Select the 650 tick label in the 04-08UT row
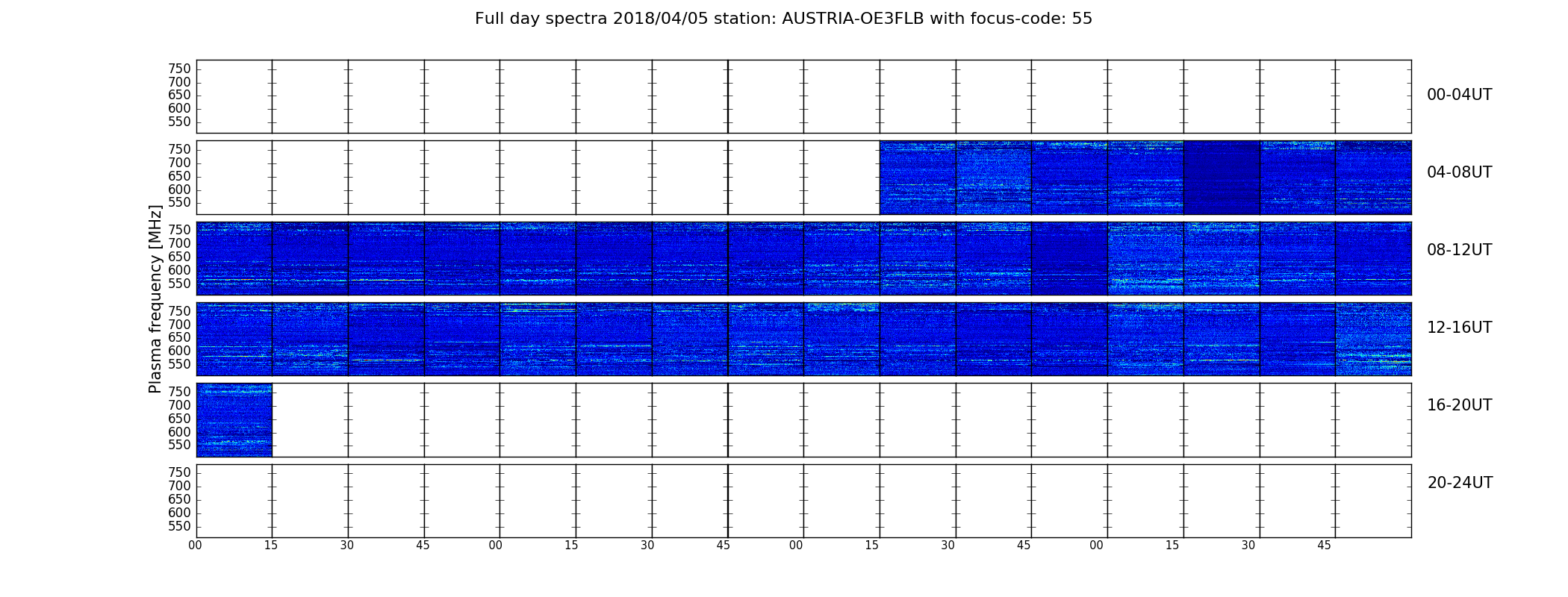This screenshot has width=1568, height=597. (179, 177)
